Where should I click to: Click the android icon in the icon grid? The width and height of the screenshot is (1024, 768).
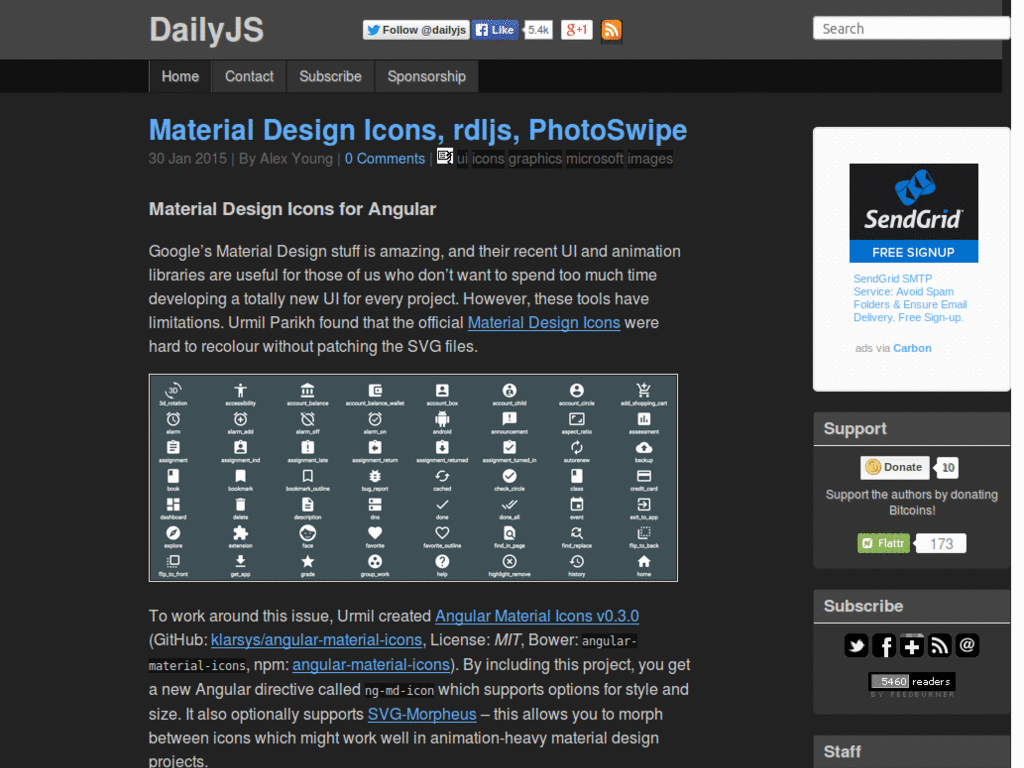[x=442, y=419]
